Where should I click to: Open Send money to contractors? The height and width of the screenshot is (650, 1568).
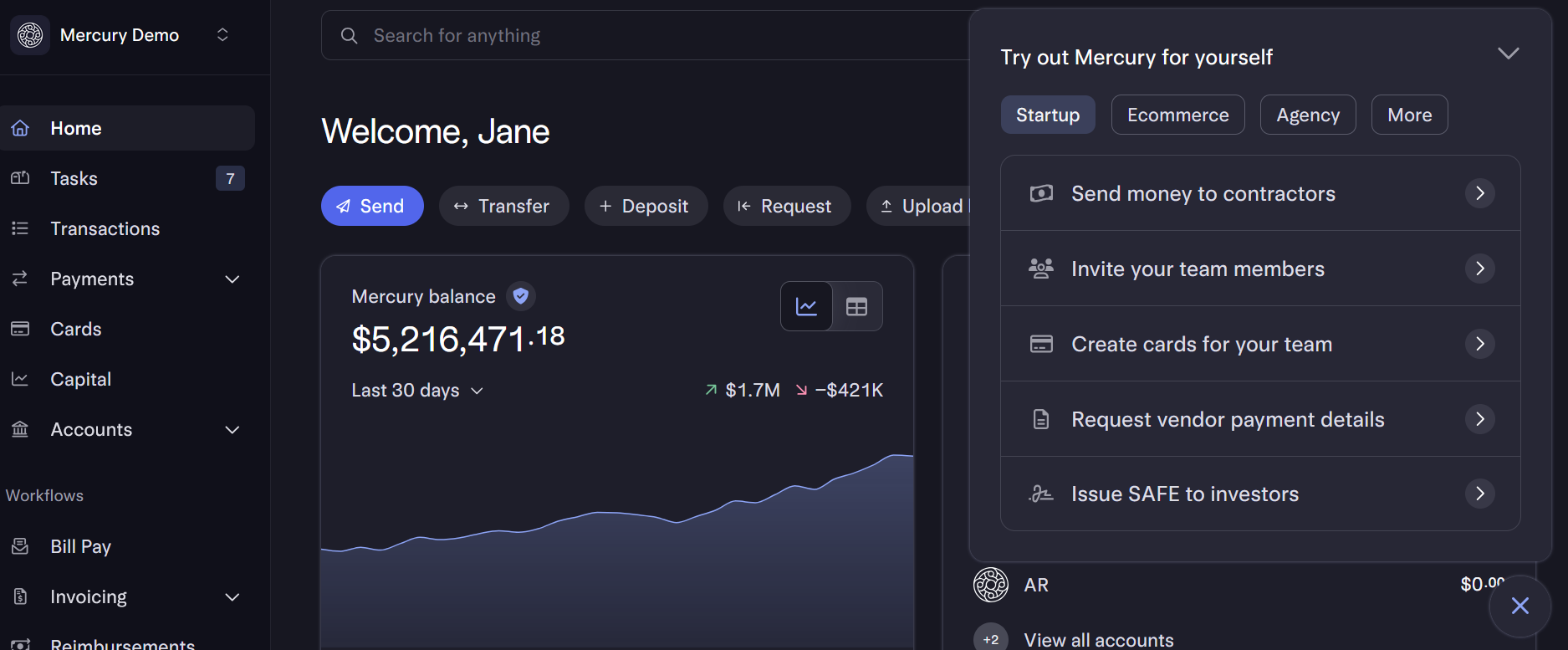1260,193
